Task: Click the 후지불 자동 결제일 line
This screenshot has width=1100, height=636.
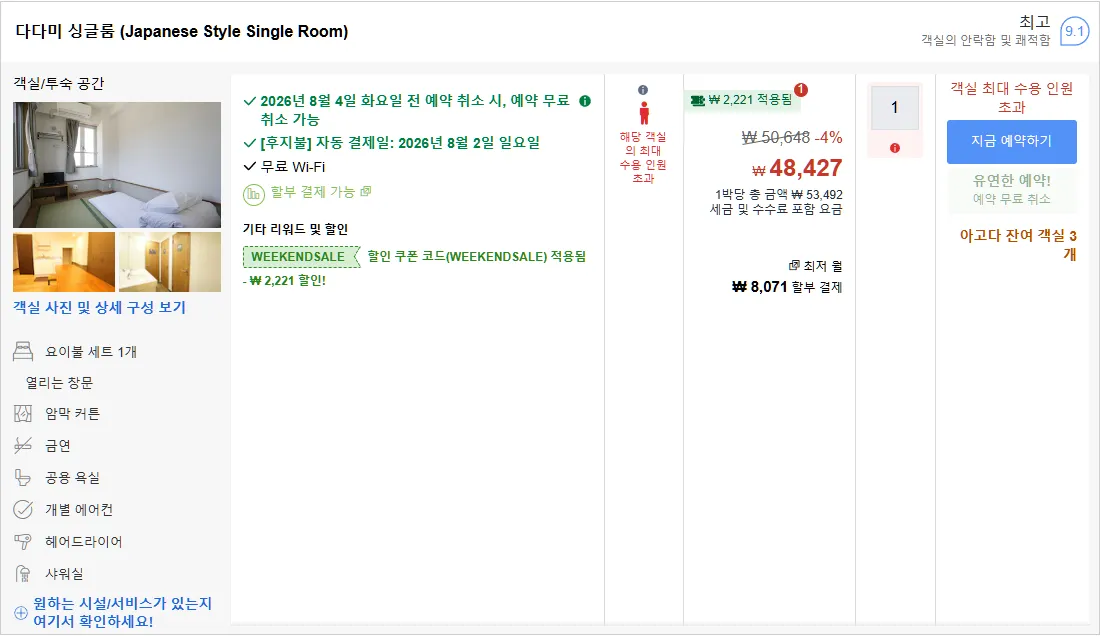Action: pyautogui.click(x=400, y=143)
